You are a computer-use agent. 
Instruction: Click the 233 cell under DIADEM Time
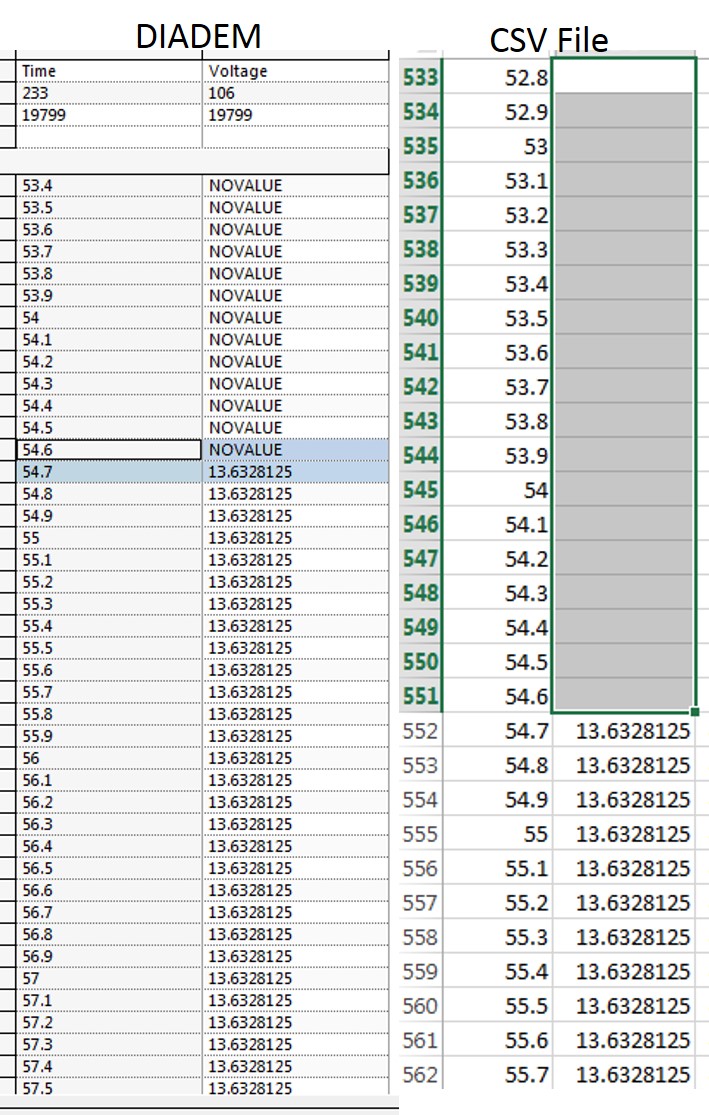click(x=109, y=93)
